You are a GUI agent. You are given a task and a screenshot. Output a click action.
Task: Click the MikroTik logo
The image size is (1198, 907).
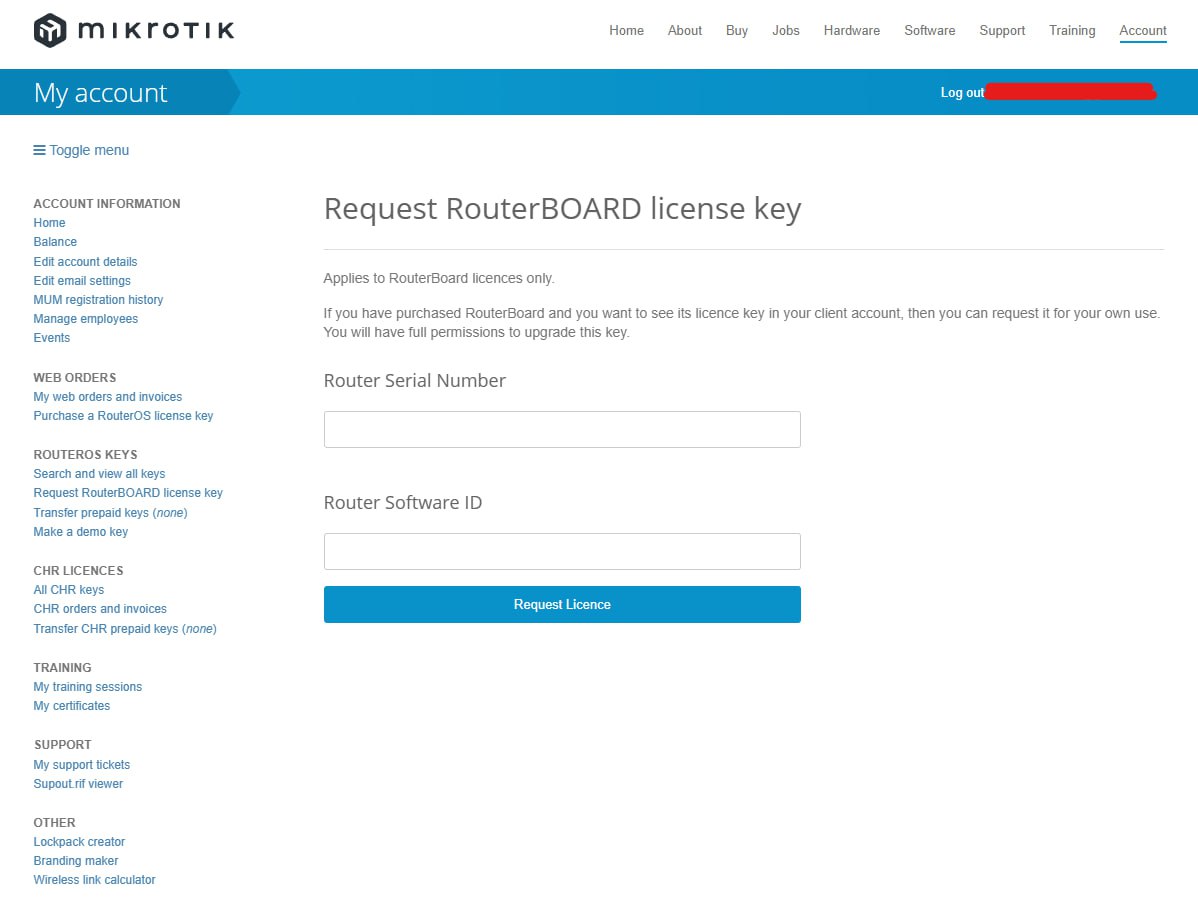[134, 31]
